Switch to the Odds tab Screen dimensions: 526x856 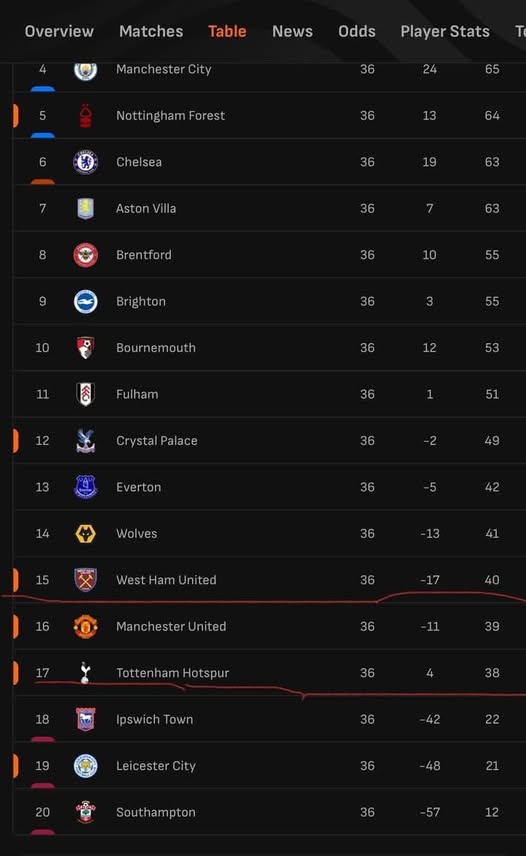(x=357, y=31)
